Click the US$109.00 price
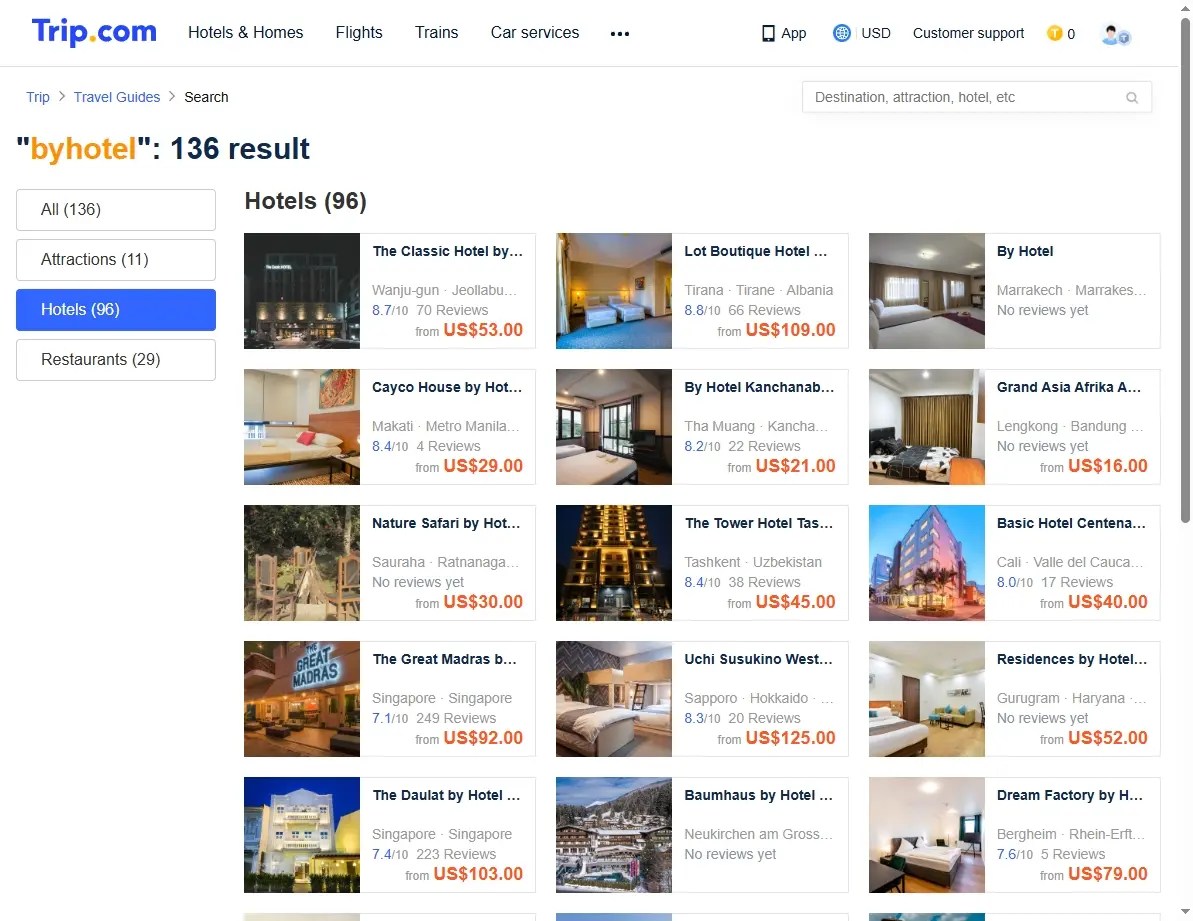This screenshot has height=921, width=1193. pyautogui.click(x=791, y=330)
